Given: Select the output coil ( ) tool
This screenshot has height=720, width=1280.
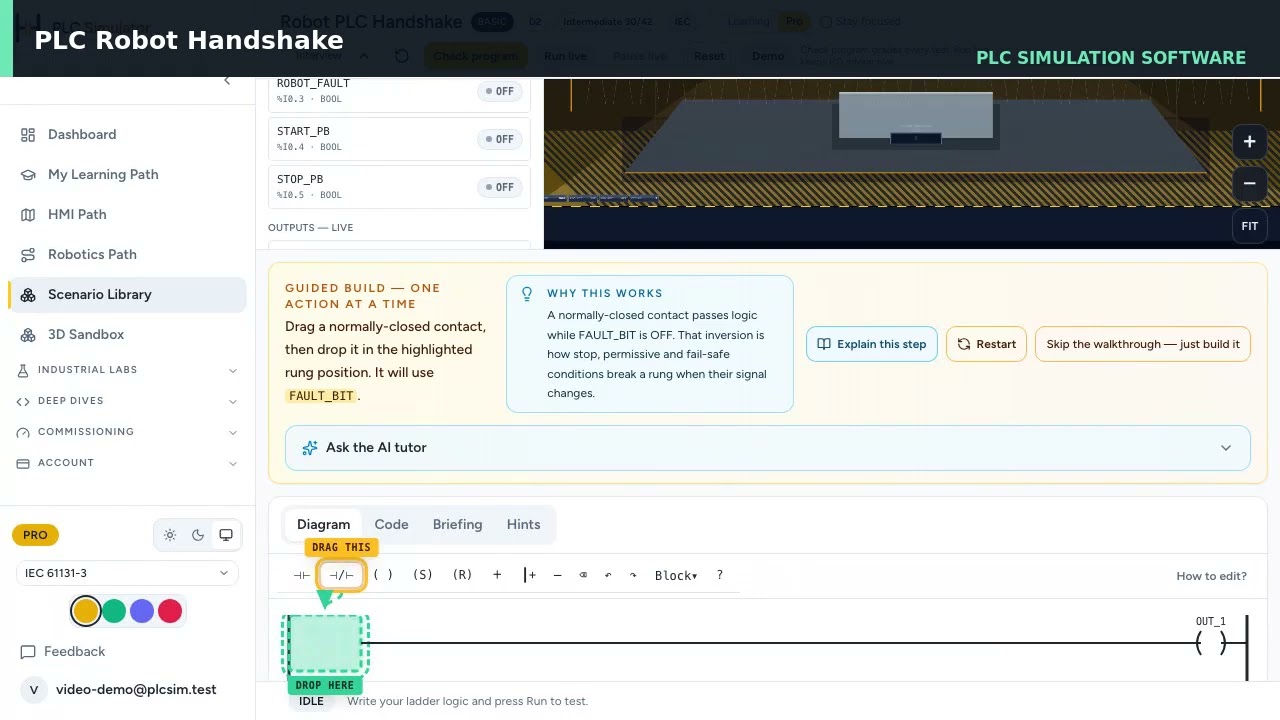Looking at the screenshot, I should tap(383, 576).
